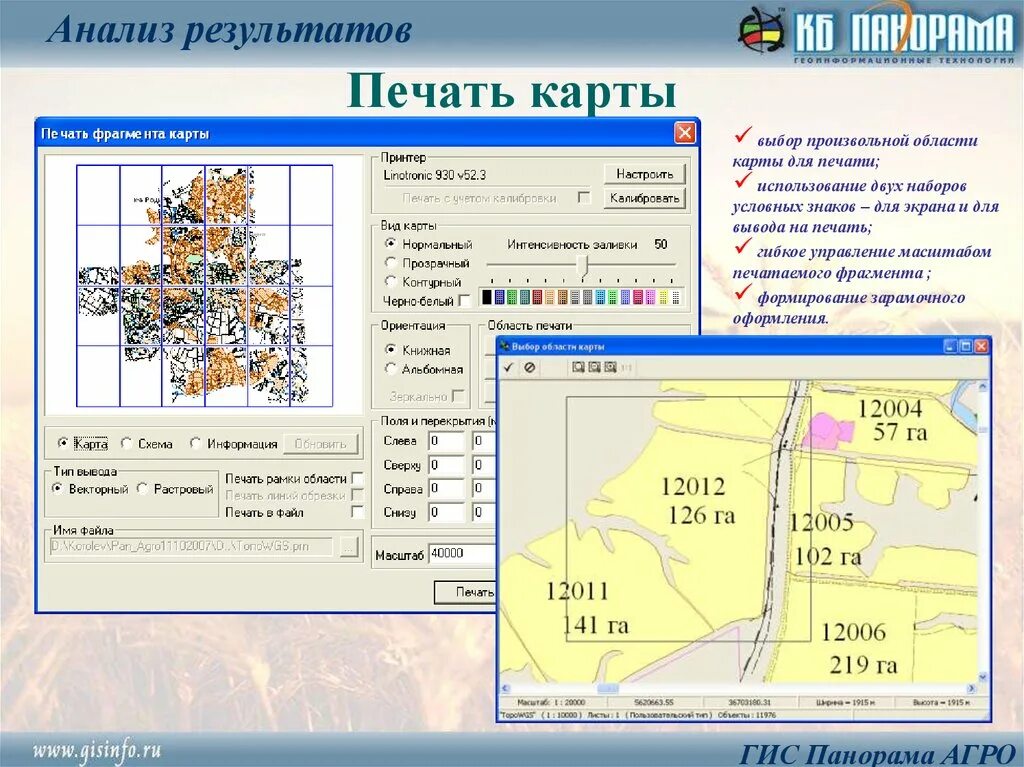The image size is (1024, 767).
Task: Pick the white color swatch
Action: coord(675,297)
